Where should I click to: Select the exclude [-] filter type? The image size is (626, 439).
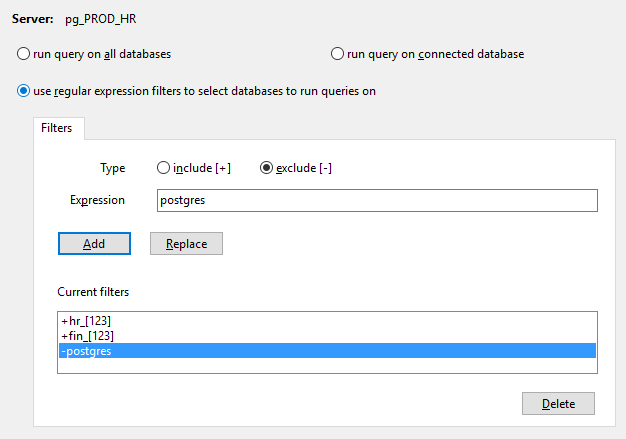click(266, 168)
